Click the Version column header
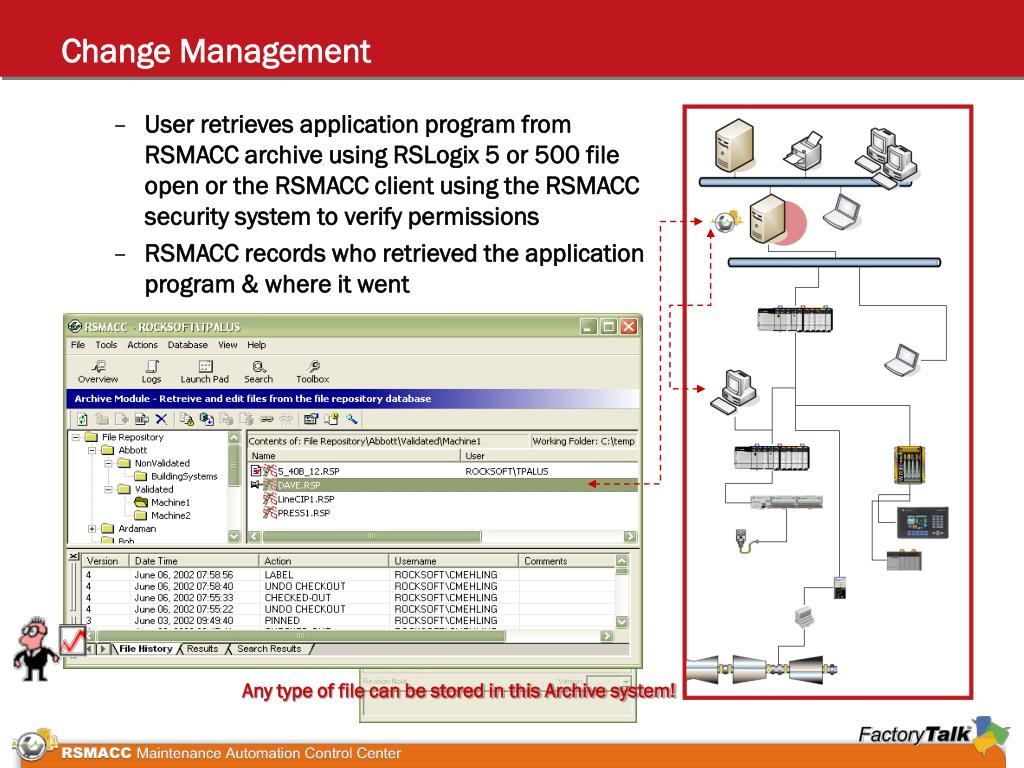The width and height of the screenshot is (1024, 768). pos(104,561)
